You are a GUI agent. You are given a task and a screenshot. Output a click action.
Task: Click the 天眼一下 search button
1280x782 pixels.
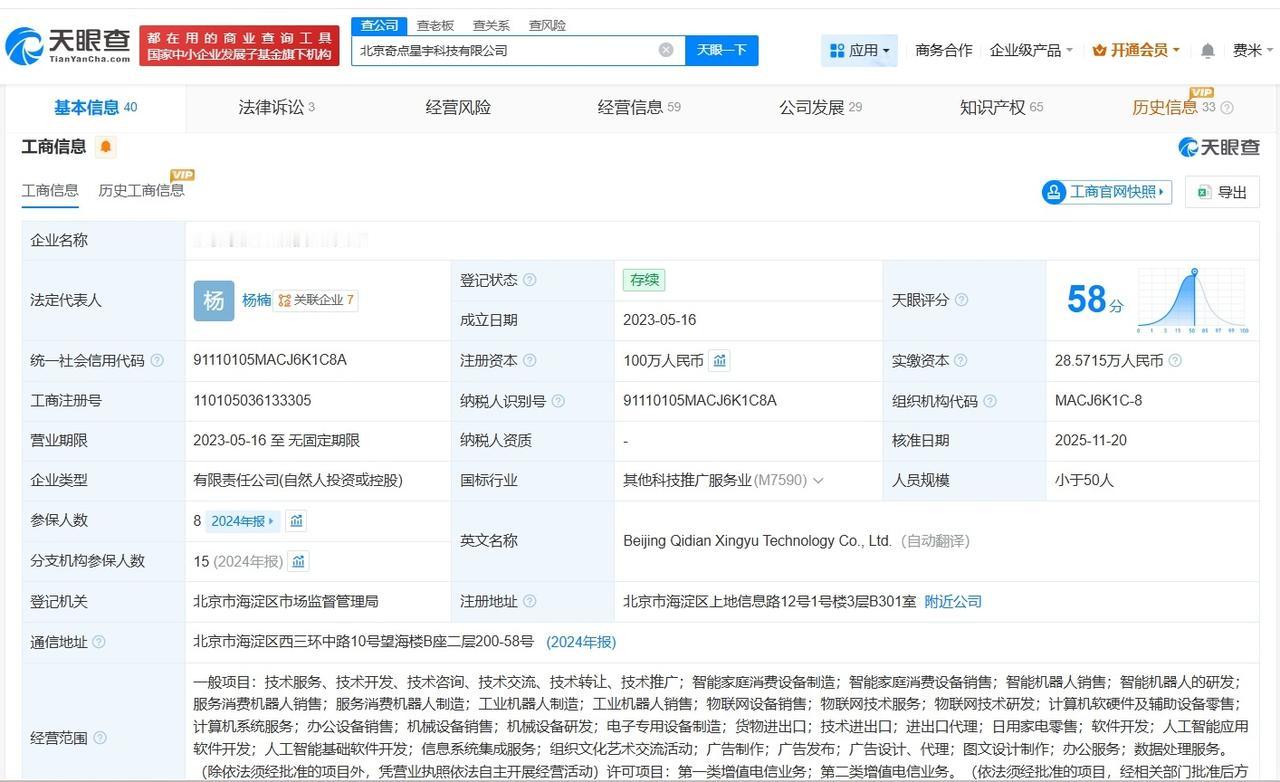pos(722,50)
